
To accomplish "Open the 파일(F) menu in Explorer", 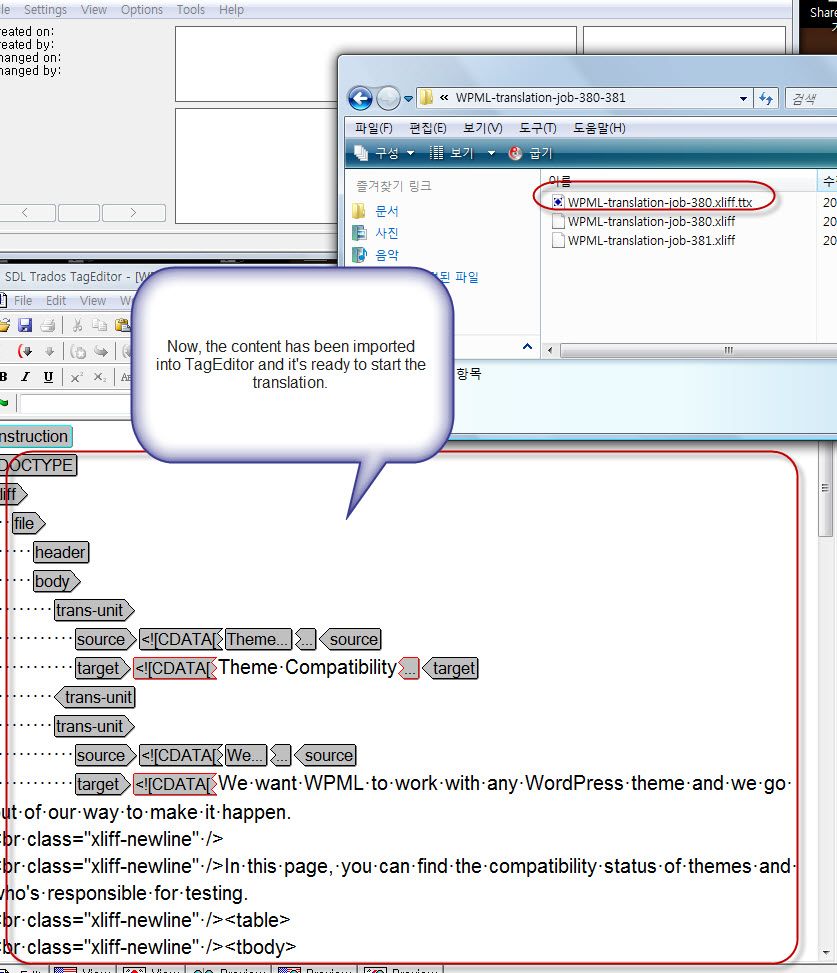I will [374, 128].
